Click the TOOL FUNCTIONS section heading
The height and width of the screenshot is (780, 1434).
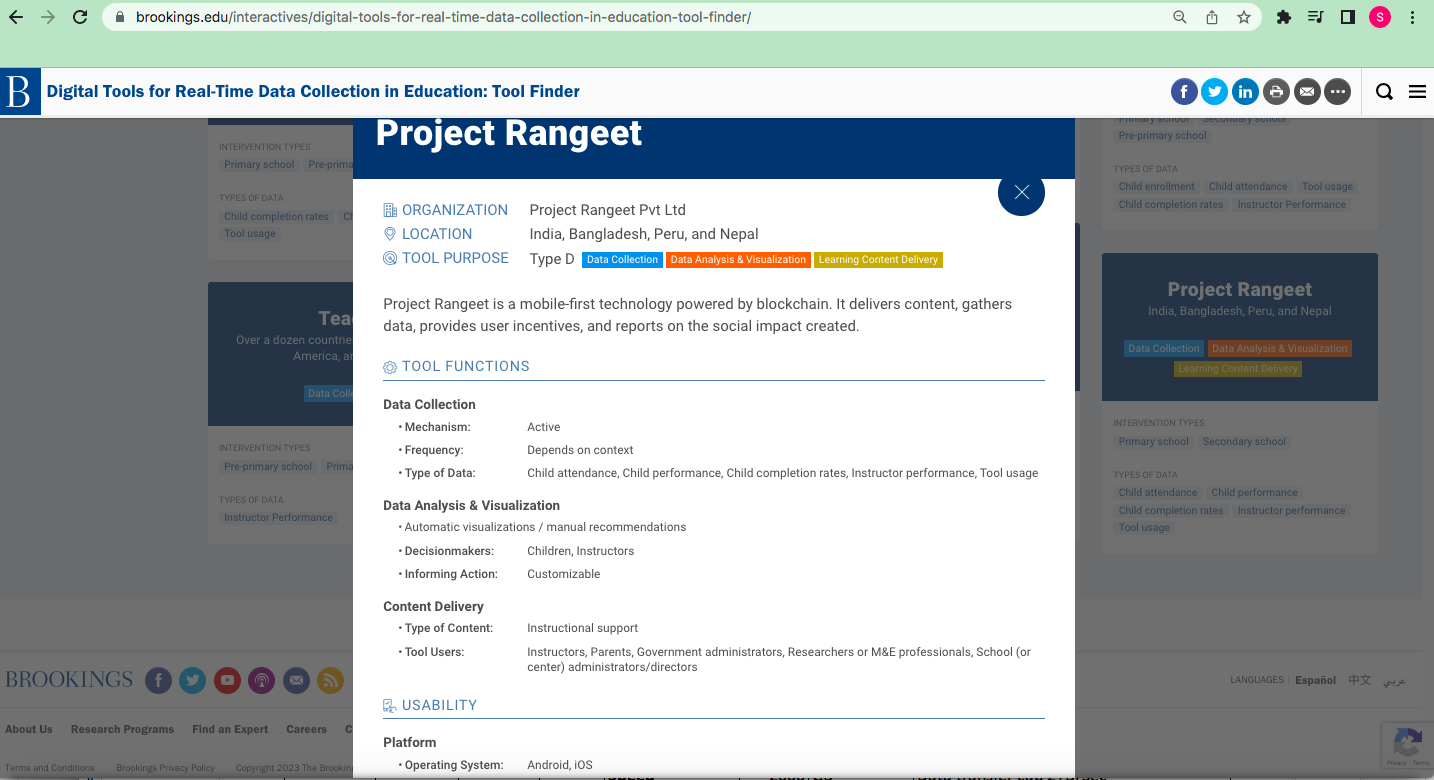(465, 366)
